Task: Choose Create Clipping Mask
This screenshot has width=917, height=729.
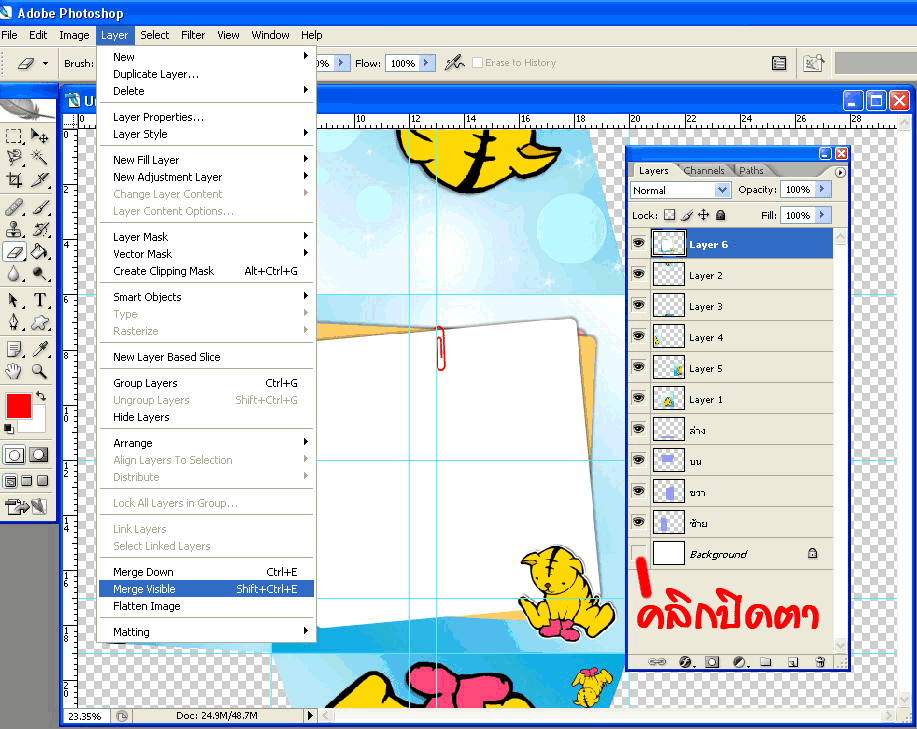Action: [206, 271]
